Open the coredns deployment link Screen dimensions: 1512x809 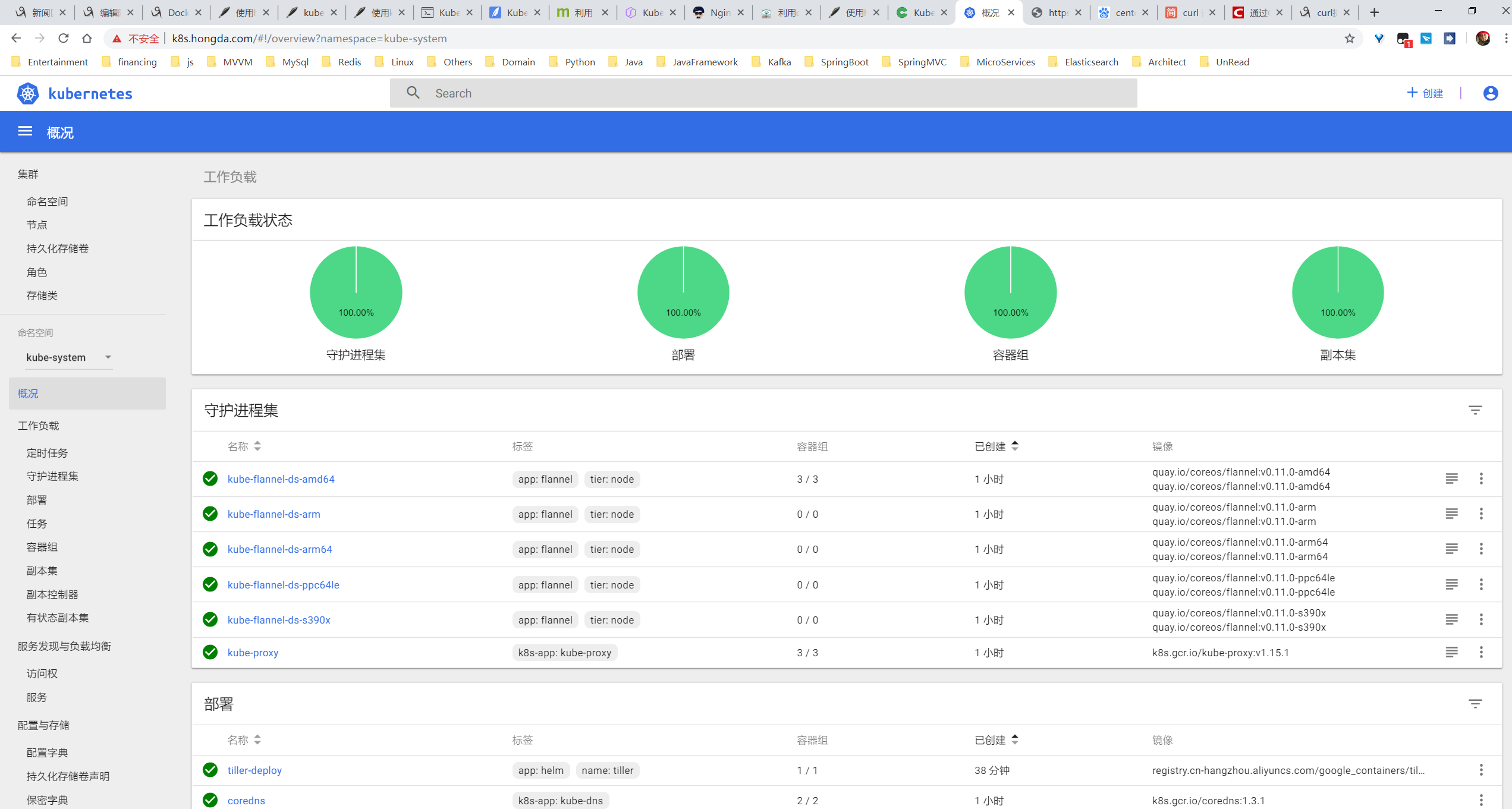pyautogui.click(x=246, y=800)
